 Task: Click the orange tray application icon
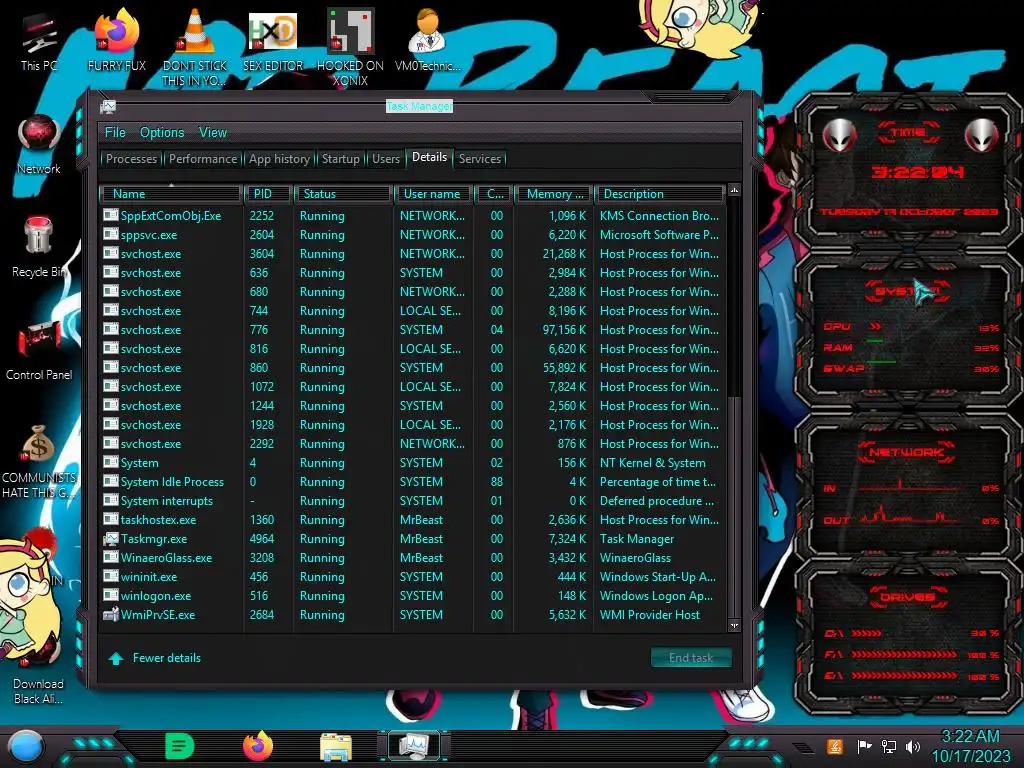click(x=835, y=746)
